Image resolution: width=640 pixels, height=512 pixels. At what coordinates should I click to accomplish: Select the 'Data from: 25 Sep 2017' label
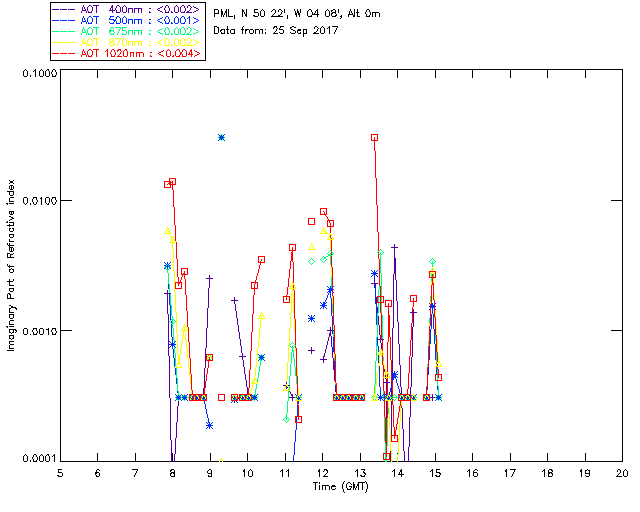(276, 31)
